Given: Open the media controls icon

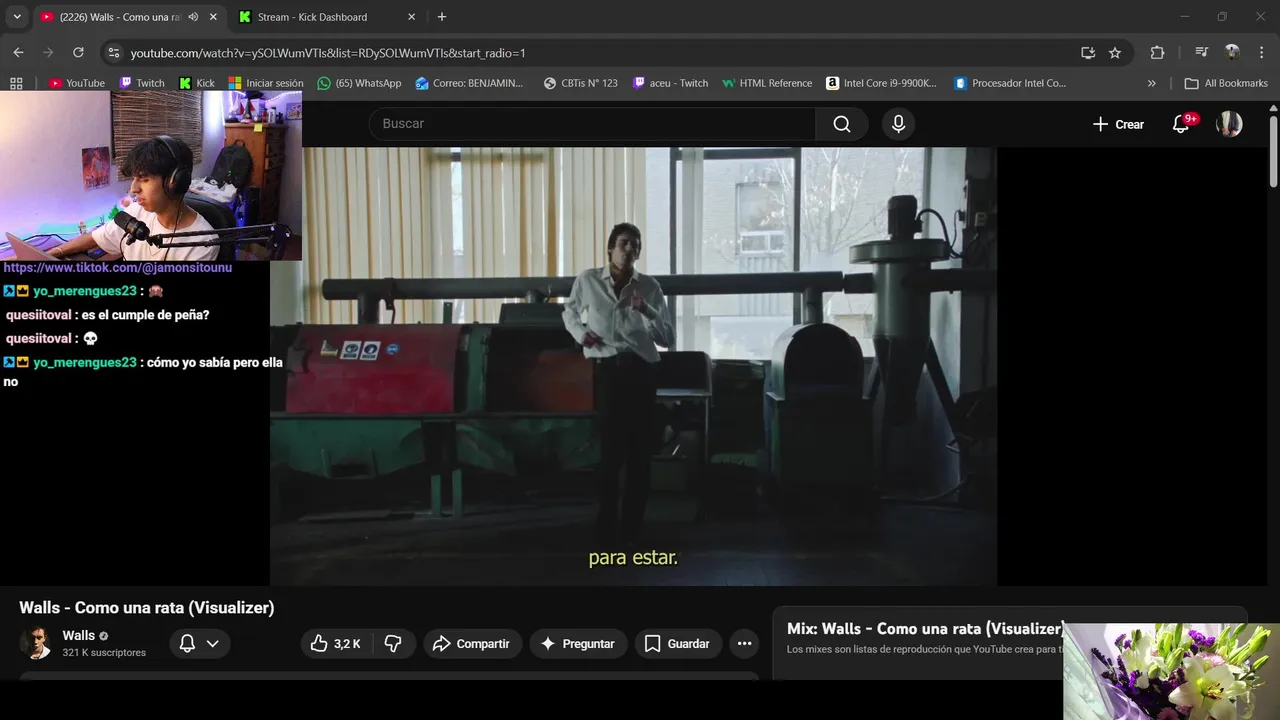Looking at the screenshot, I should pyautogui.click(x=1202, y=53).
